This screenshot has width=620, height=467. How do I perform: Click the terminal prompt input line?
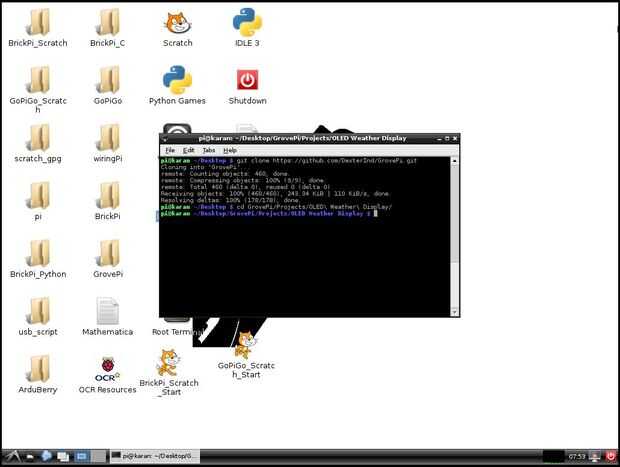(x=269, y=214)
